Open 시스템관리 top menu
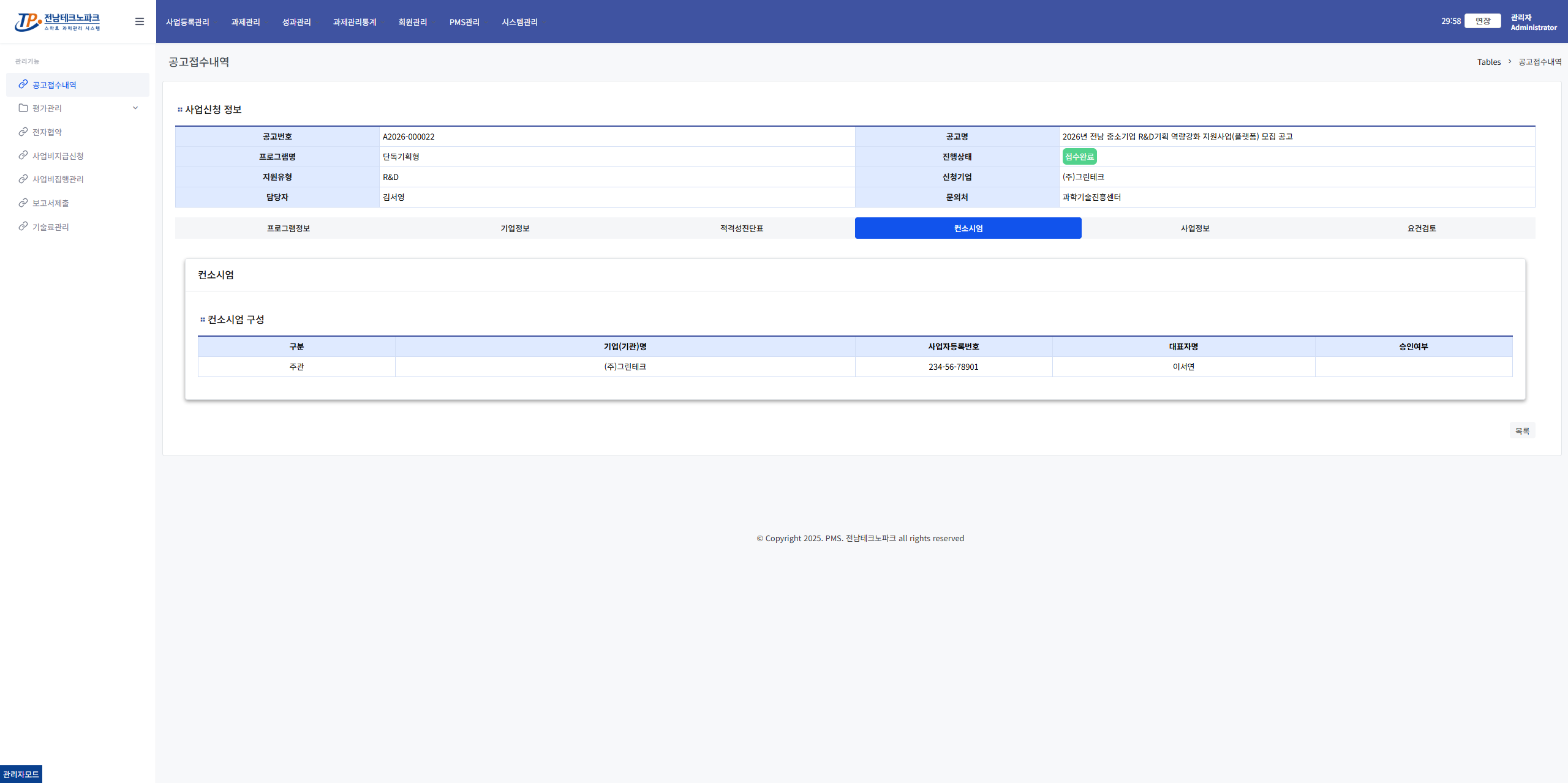Viewport: 1568px width, 783px height. click(x=519, y=22)
